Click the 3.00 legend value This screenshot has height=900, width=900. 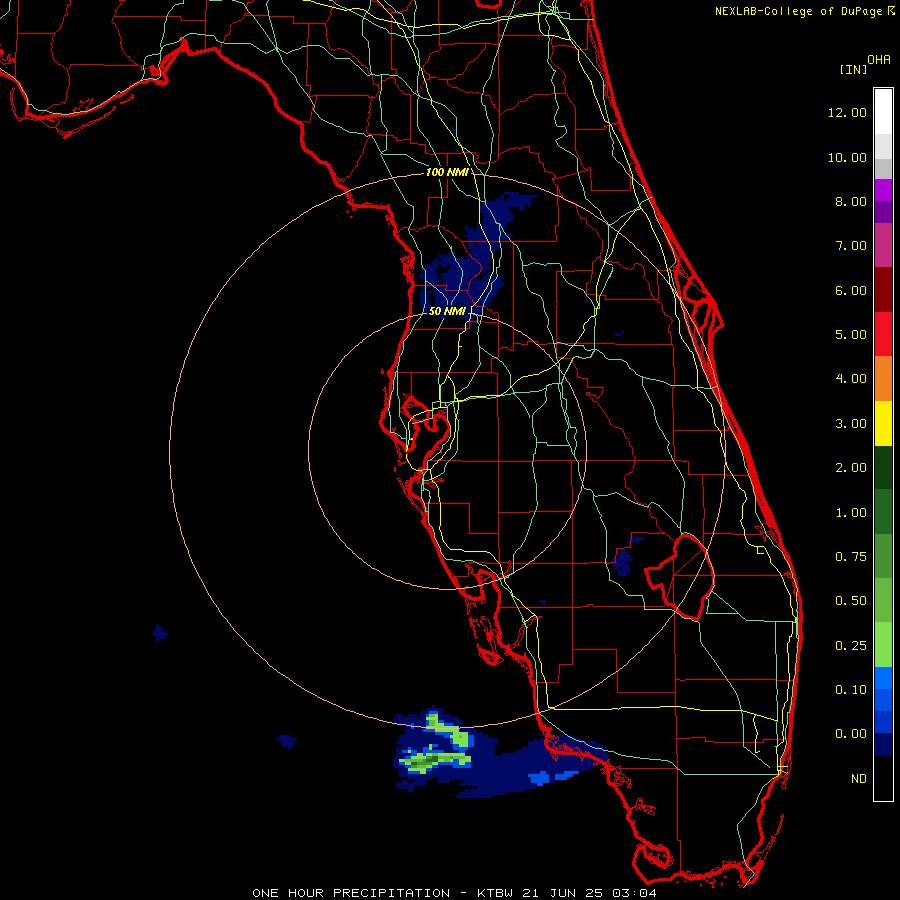851,424
